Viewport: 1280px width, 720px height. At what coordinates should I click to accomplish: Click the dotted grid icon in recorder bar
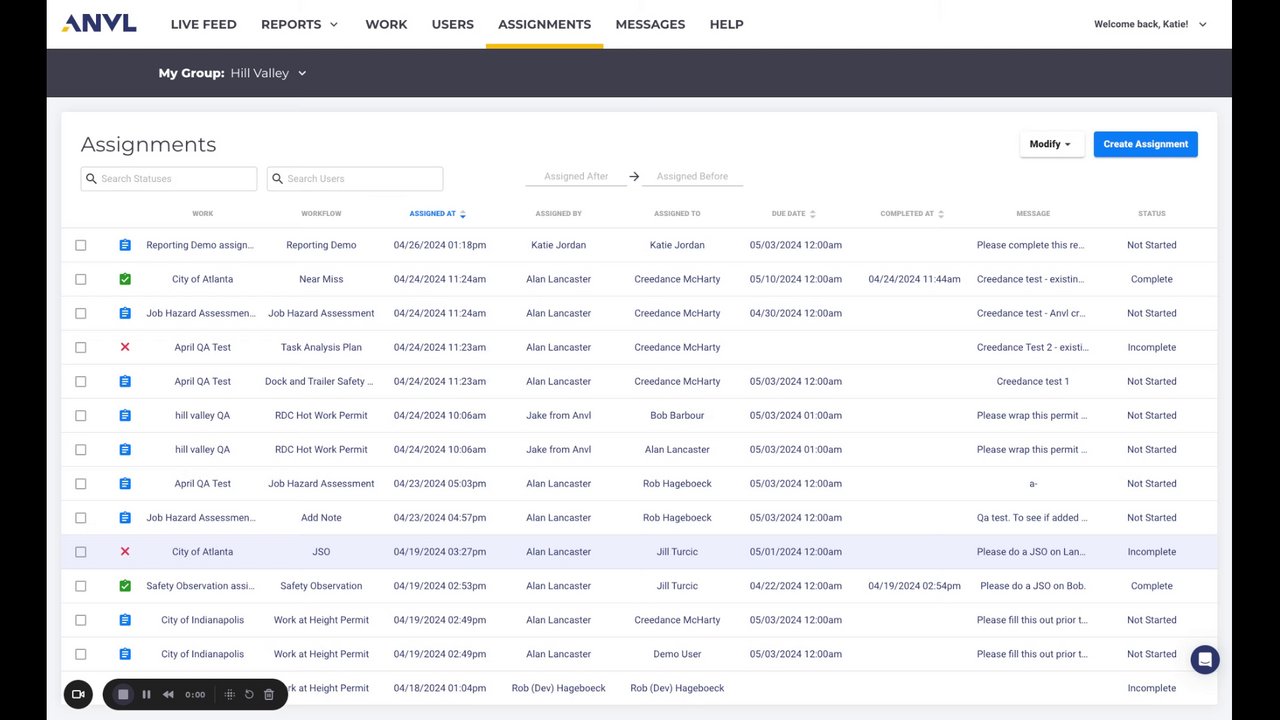click(229, 694)
